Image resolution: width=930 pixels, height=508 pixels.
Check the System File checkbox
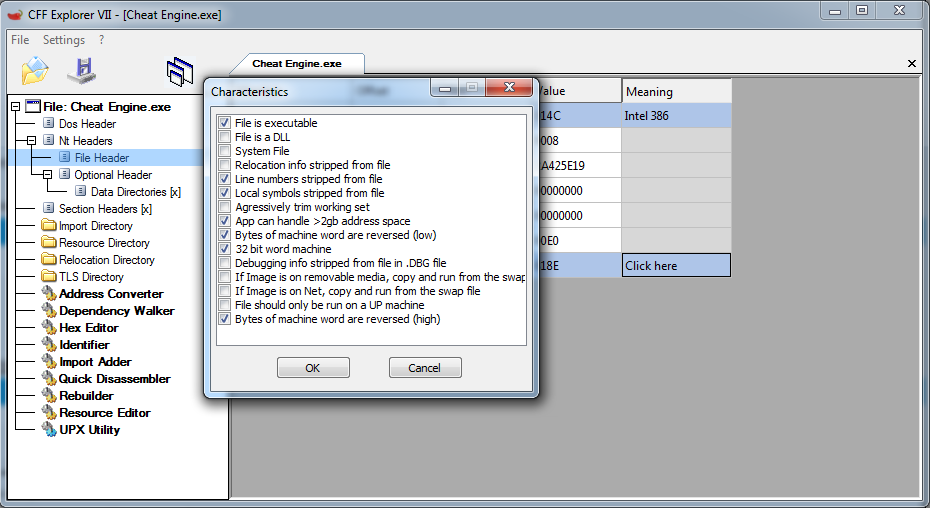pyautogui.click(x=224, y=151)
